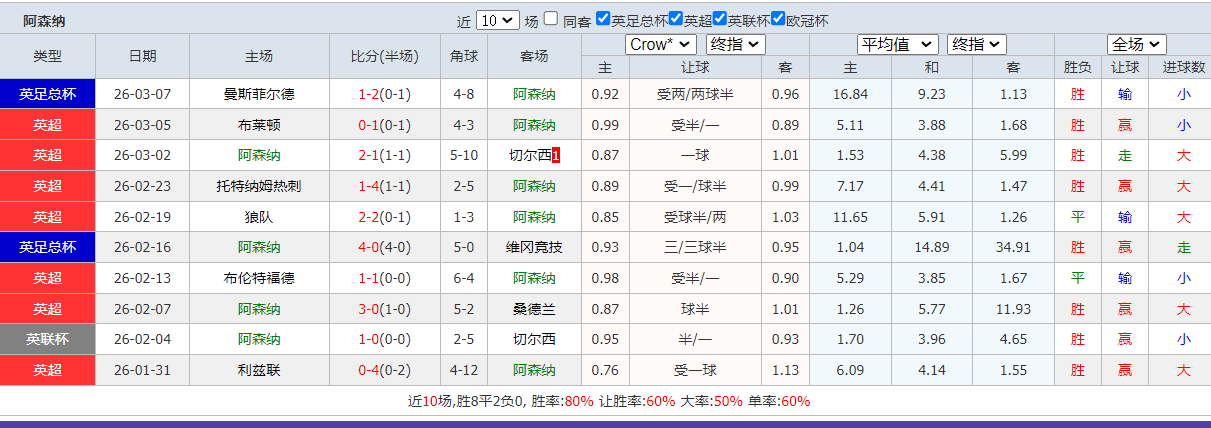The image size is (1211, 428).
Task: Open the 利兹联 team link
Action: 259,370
